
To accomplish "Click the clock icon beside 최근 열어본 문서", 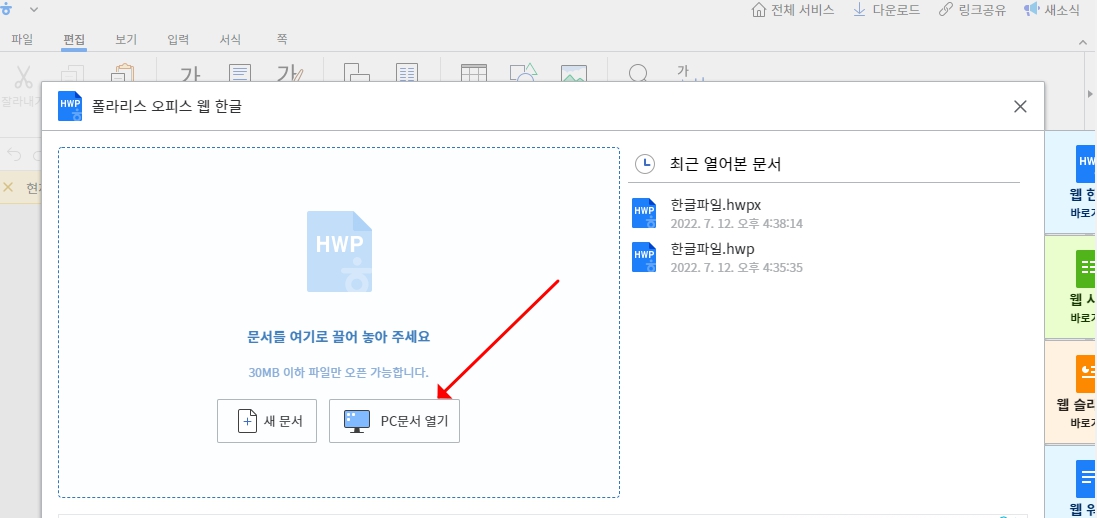I will (644, 164).
